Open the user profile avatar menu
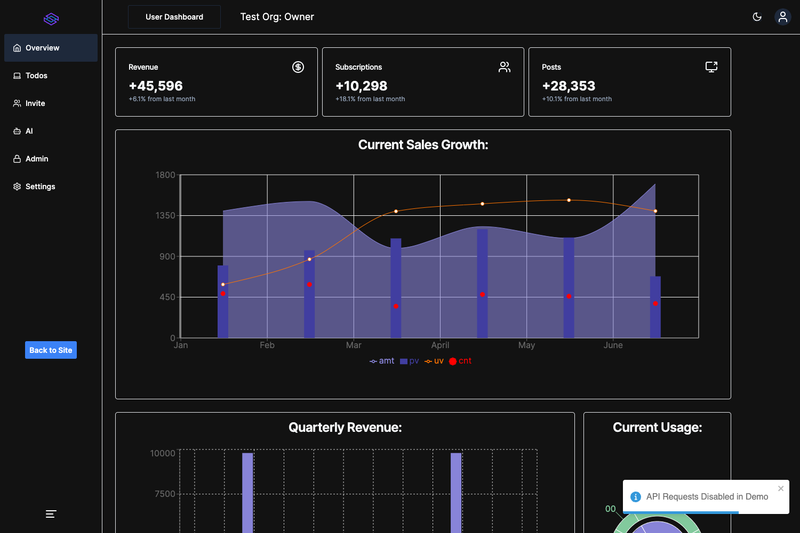Image resolution: width=800 pixels, height=533 pixels. tap(783, 17)
